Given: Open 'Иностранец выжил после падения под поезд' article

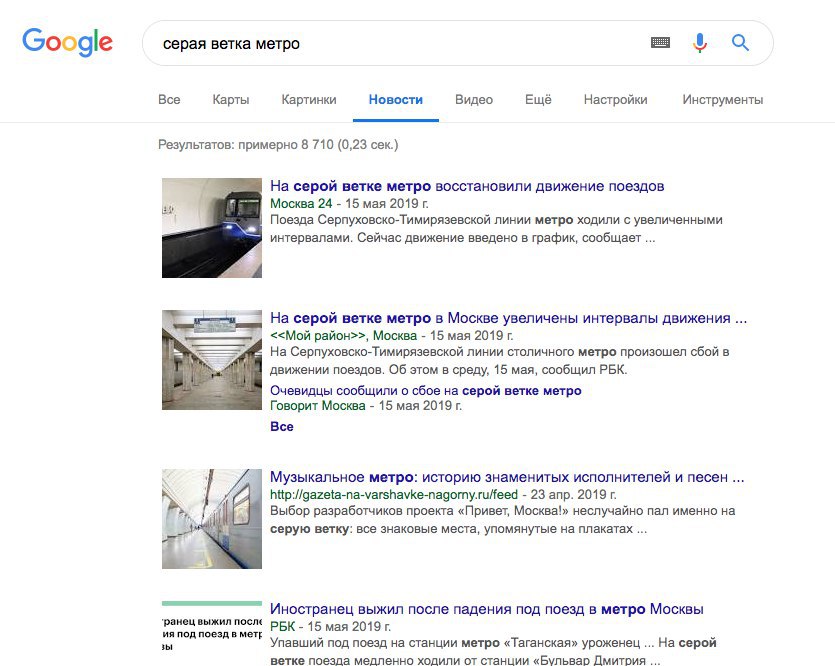Looking at the screenshot, I should (x=487, y=609).
